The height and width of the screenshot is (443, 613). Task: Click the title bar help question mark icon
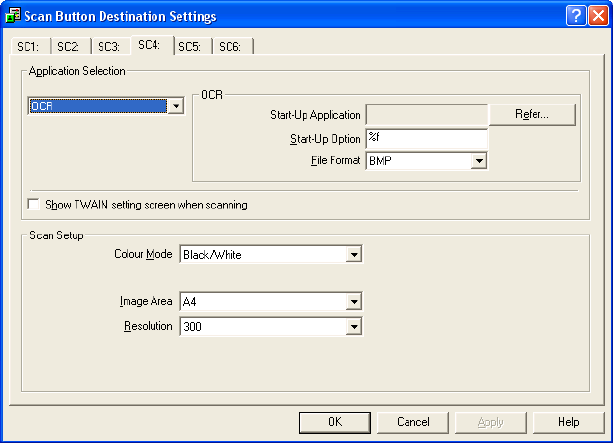click(x=574, y=16)
